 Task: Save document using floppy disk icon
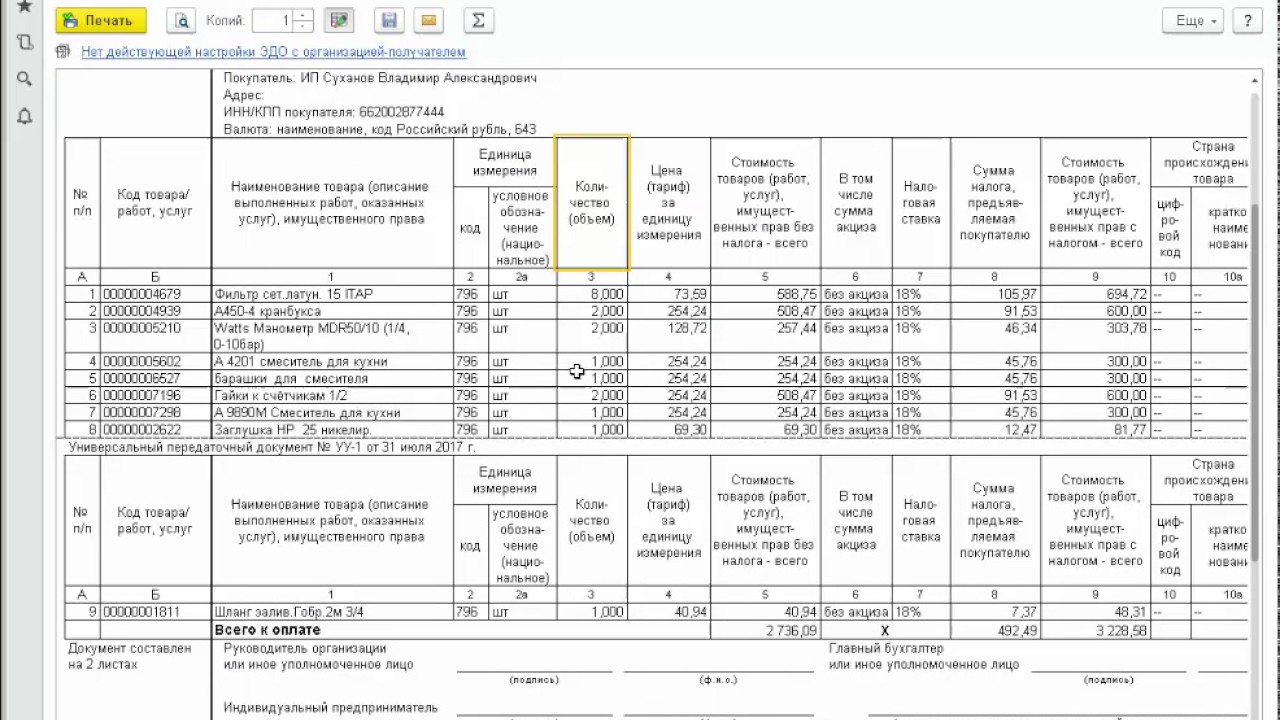(x=389, y=20)
